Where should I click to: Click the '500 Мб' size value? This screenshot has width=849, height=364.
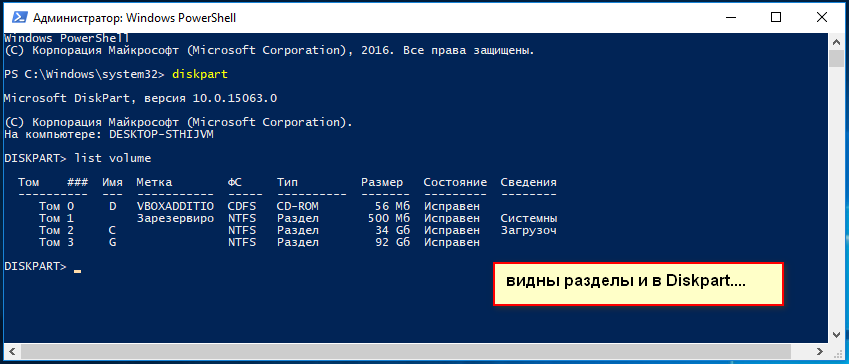(389, 218)
